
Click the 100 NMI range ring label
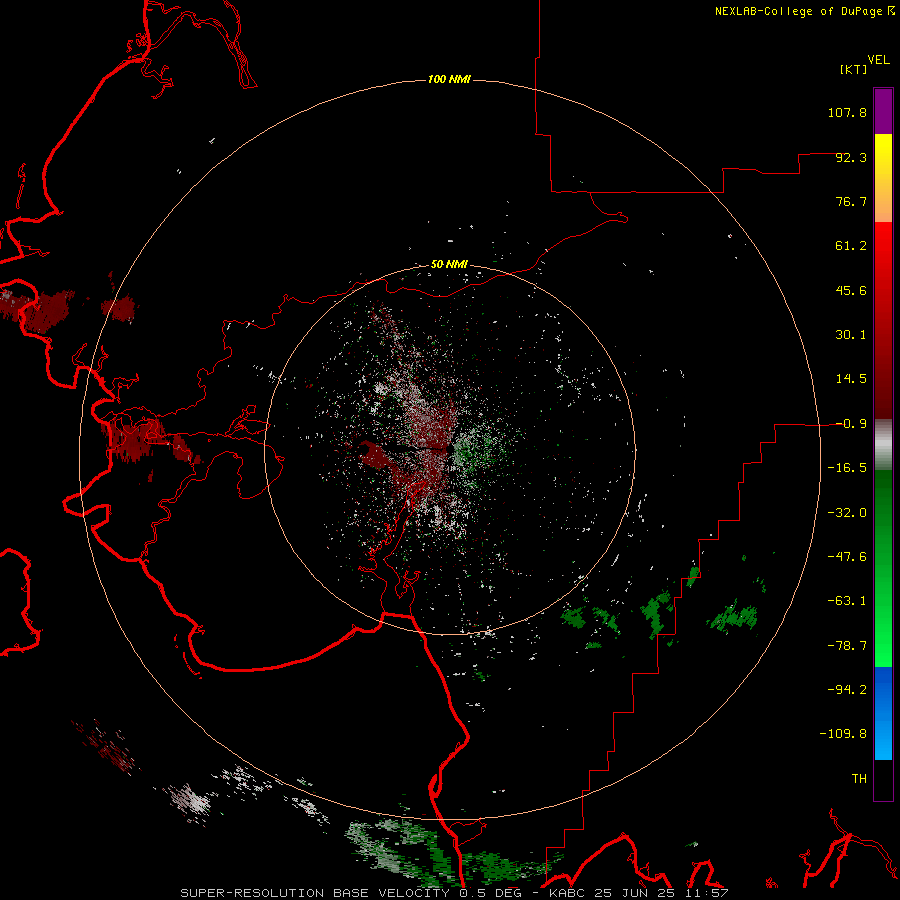point(449,79)
